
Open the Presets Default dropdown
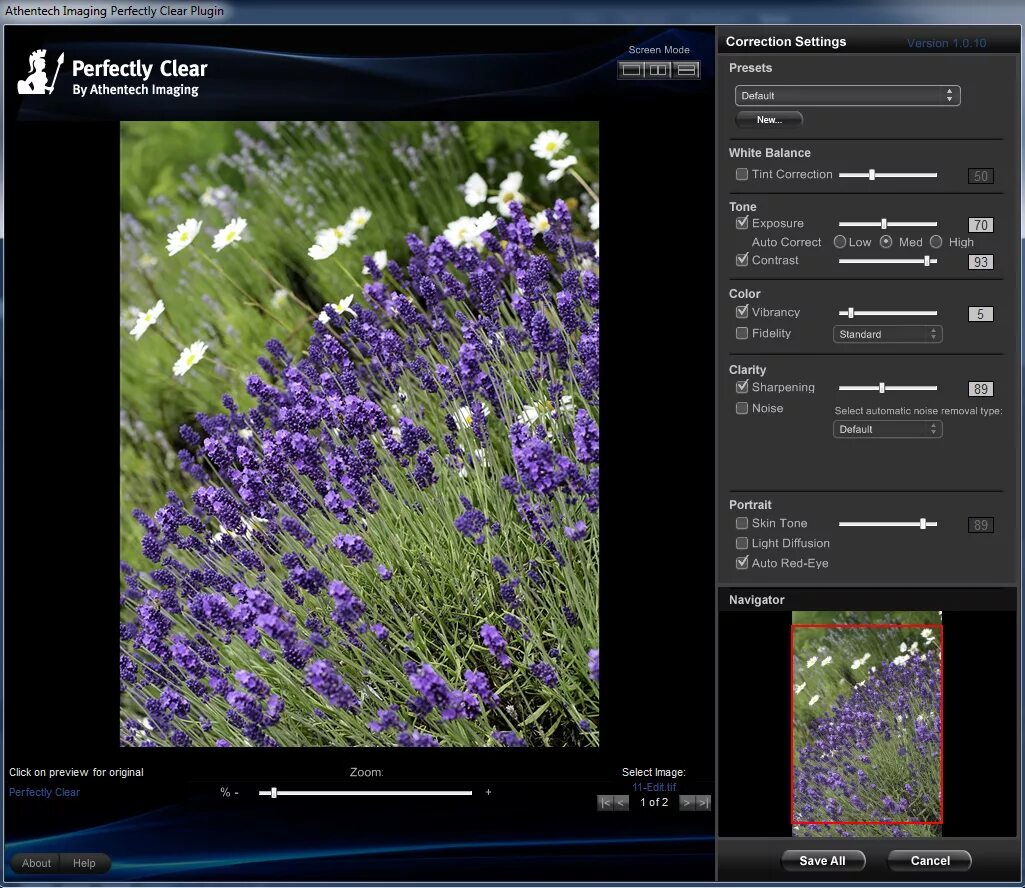[847, 95]
